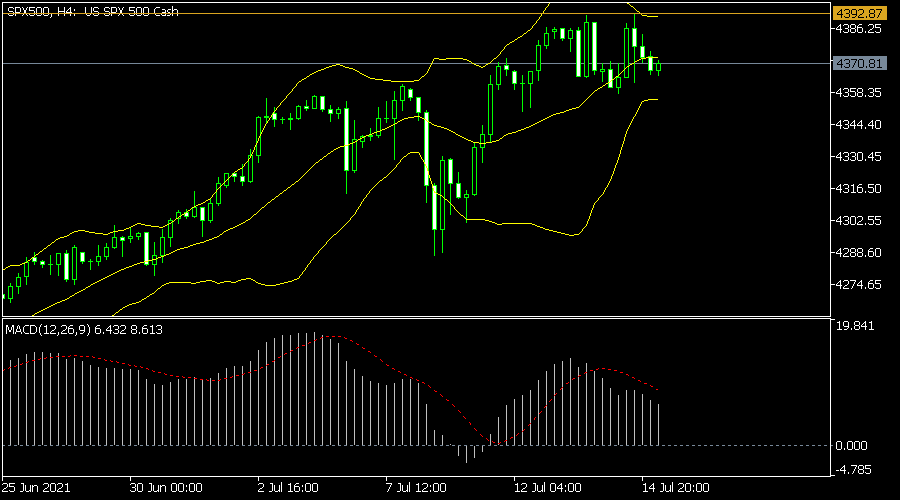
Task: Click the SPX500, H4 chart title text
Action: point(92,11)
